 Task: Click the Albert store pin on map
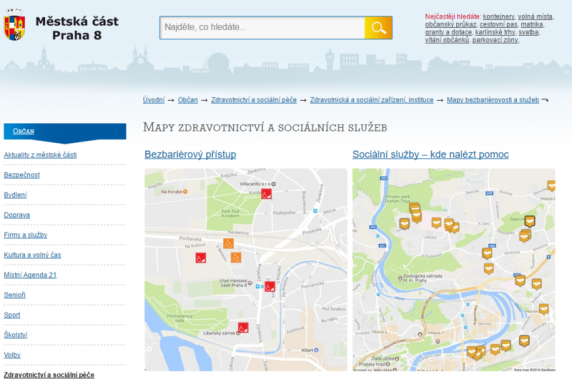click(316, 350)
